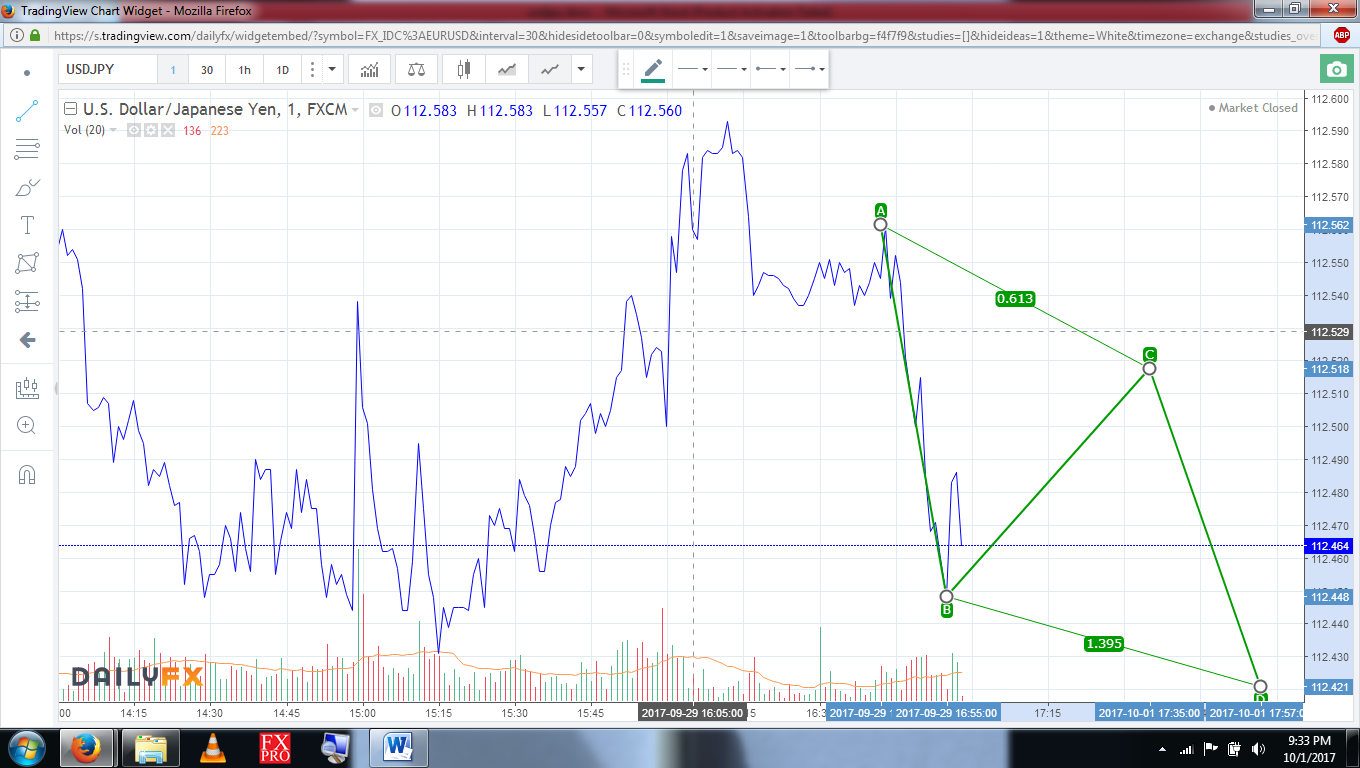Open the time interval dropdown arrow
1360x768 pixels.
coord(333,70)
